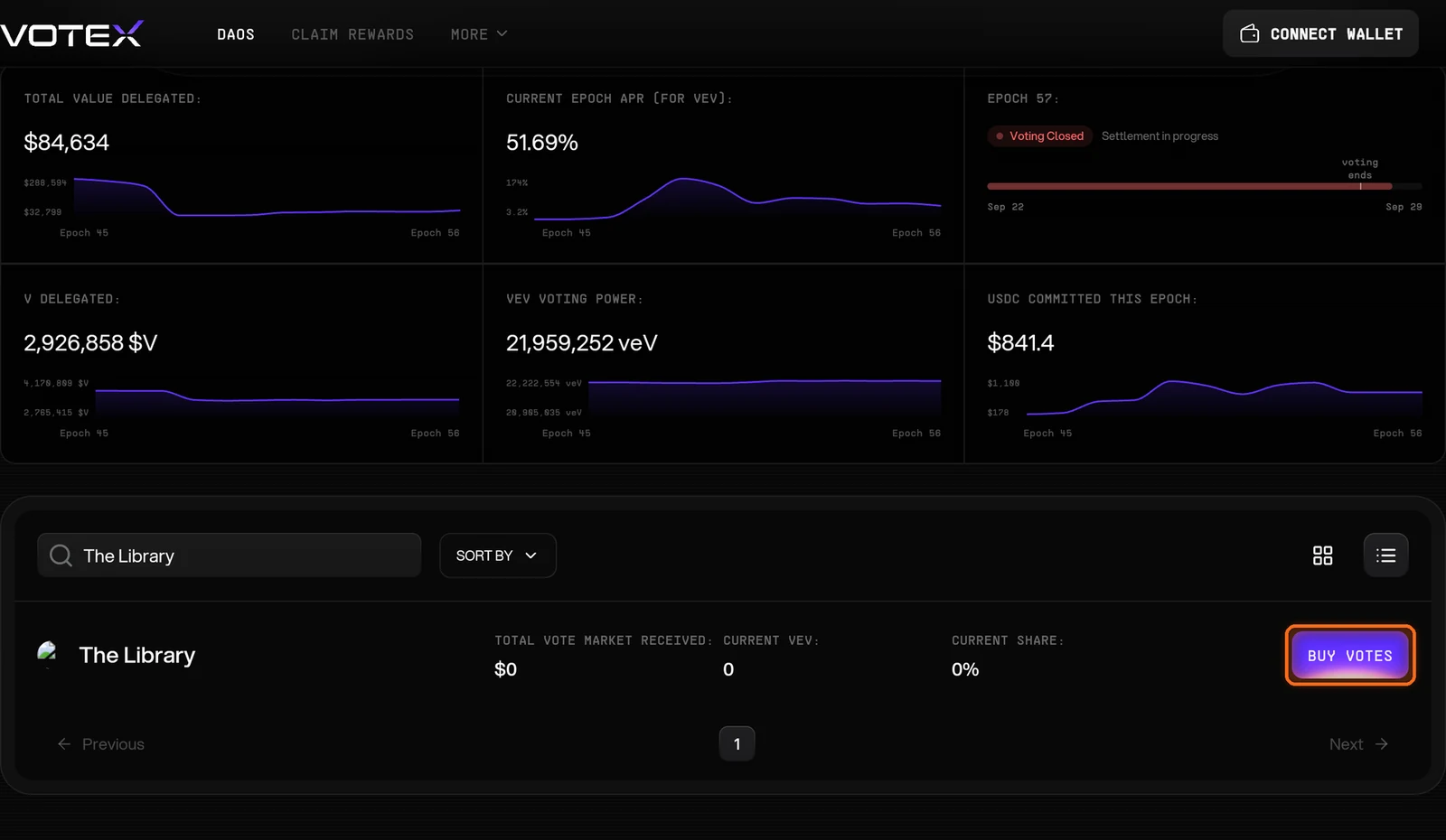Image resolution: width=1446 pixels, height=840 pixels.
Task: Open Claim Rewards page
Action: tap(352, 34)
